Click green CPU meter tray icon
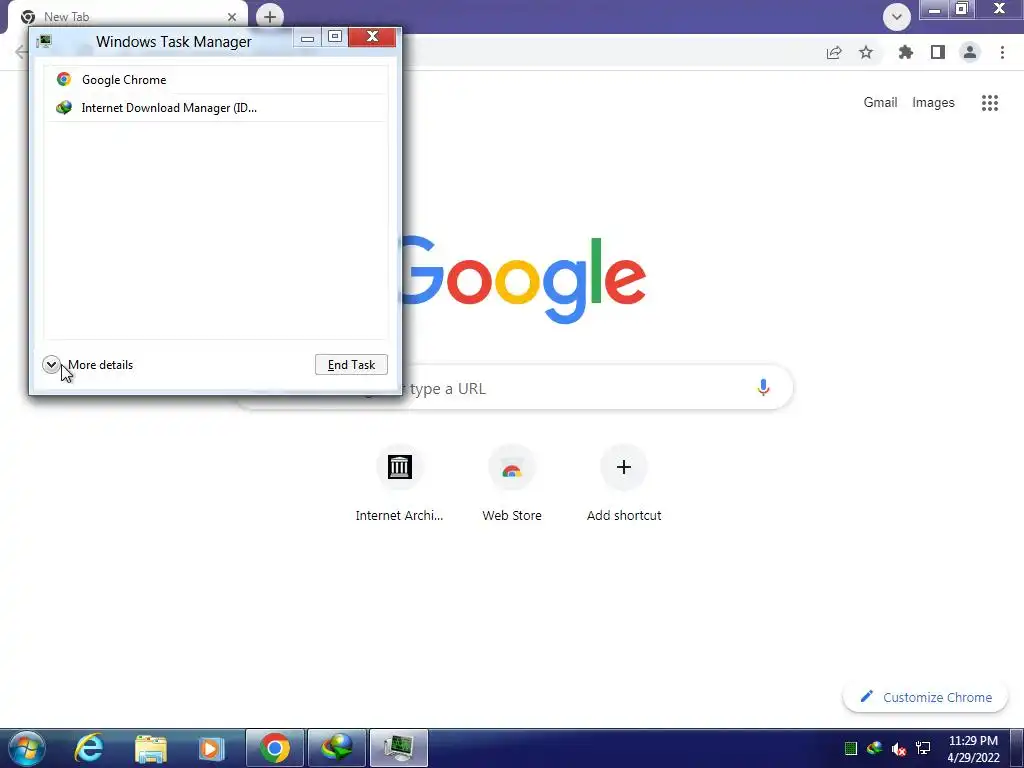 point(850,748)
